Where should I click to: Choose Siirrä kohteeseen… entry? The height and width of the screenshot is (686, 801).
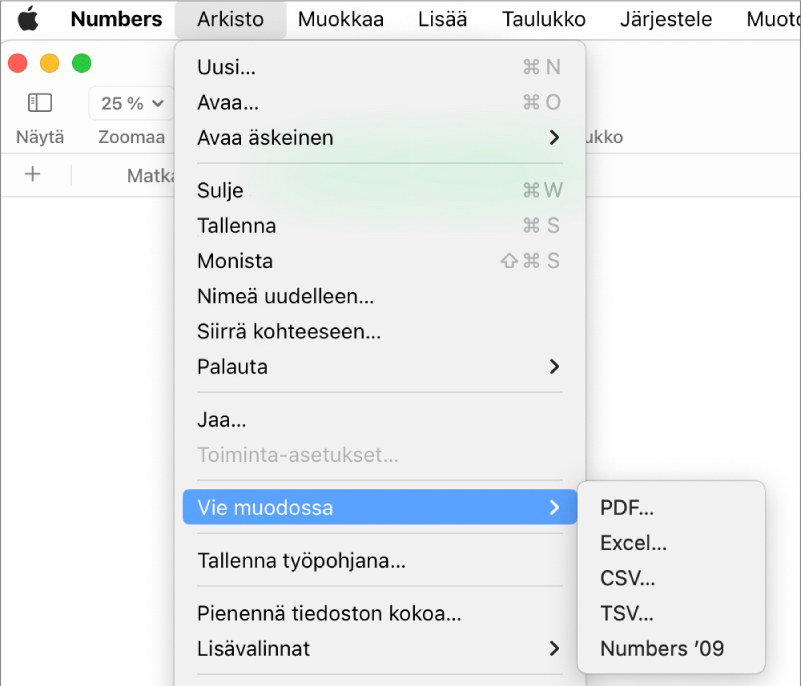tap(380, 332)
